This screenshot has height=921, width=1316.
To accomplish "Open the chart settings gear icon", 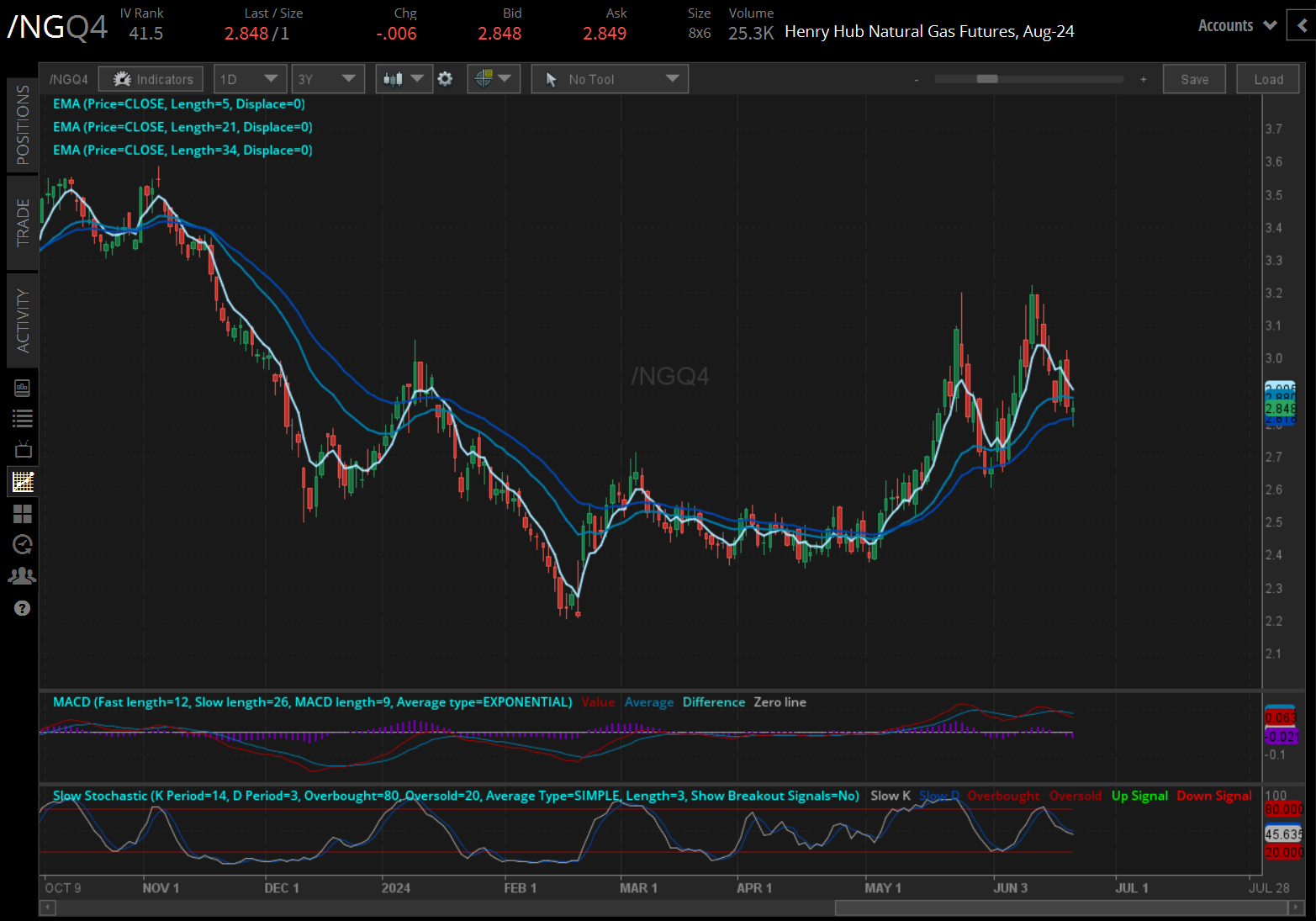I will point(445,78).
